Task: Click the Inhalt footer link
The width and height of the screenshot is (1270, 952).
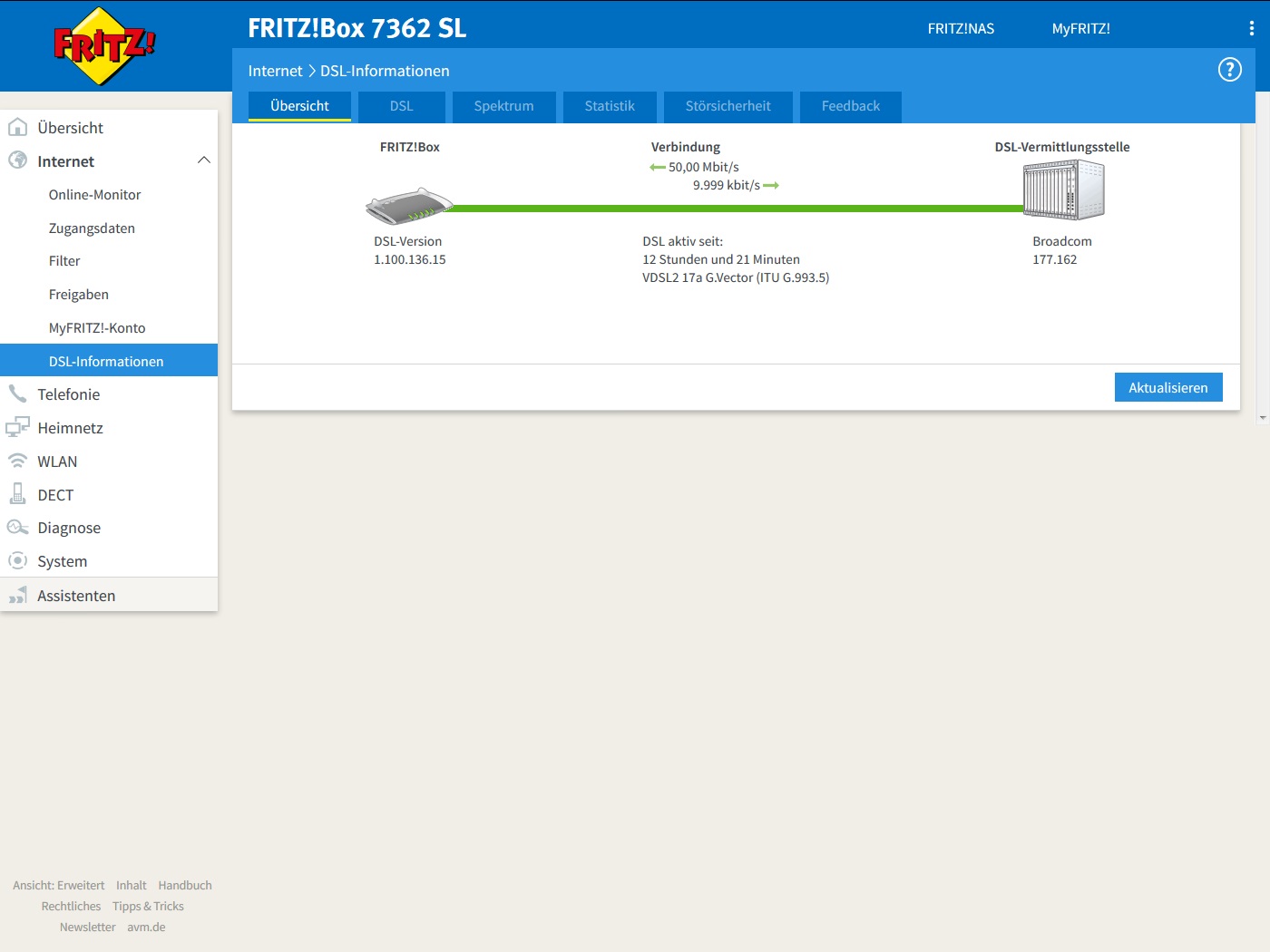Action: [x=131, y=885]
